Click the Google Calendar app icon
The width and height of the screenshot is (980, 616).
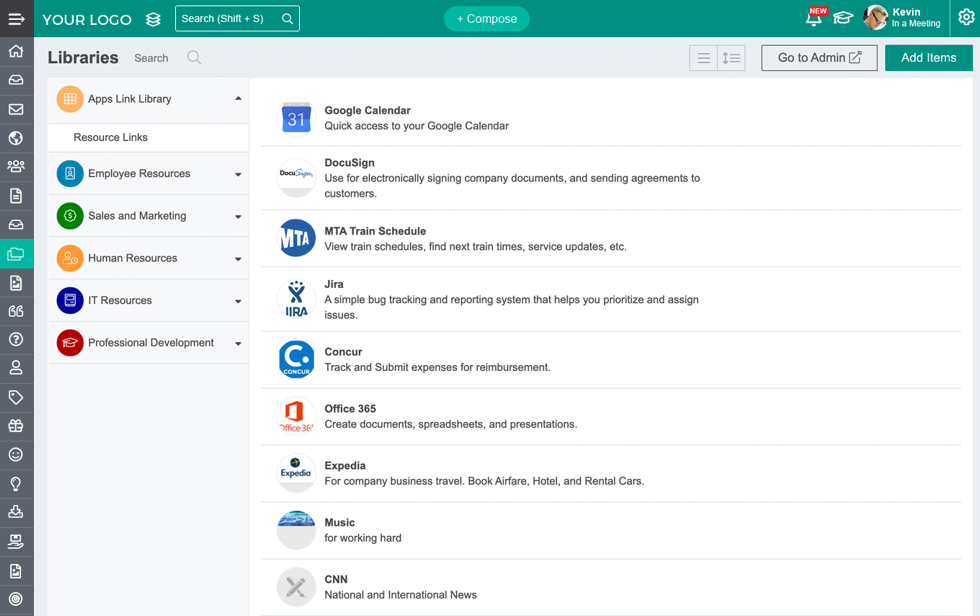pos(296,117)
